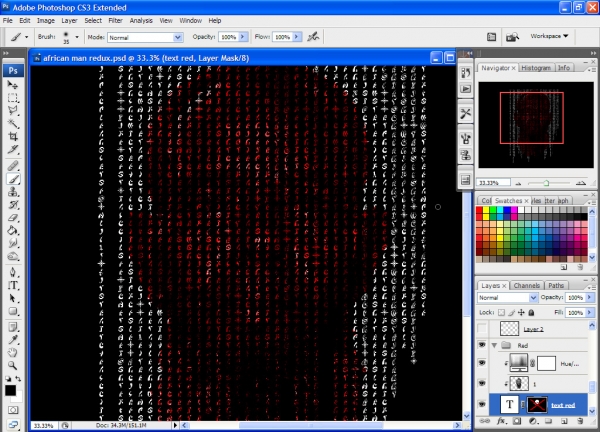Select the Eyedropper tool
600x432 pixels.
click(13, 340)
